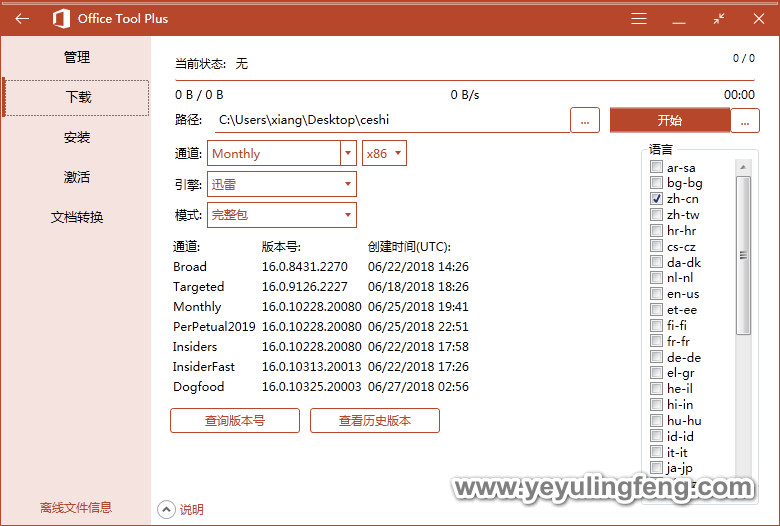
Task: Close the Office Tool Plus window
Action: 759,19
